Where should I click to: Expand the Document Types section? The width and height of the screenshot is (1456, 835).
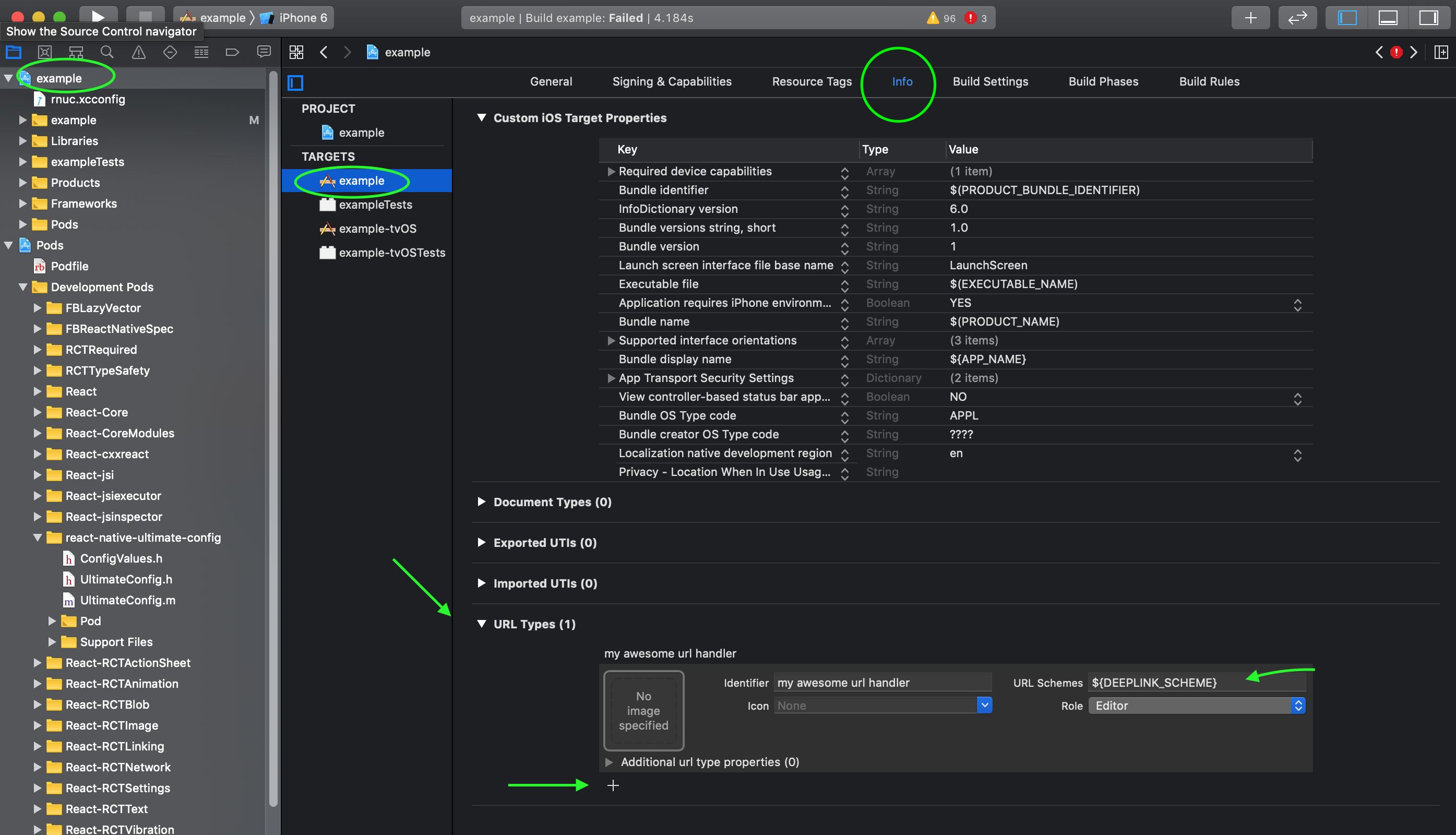482,502
